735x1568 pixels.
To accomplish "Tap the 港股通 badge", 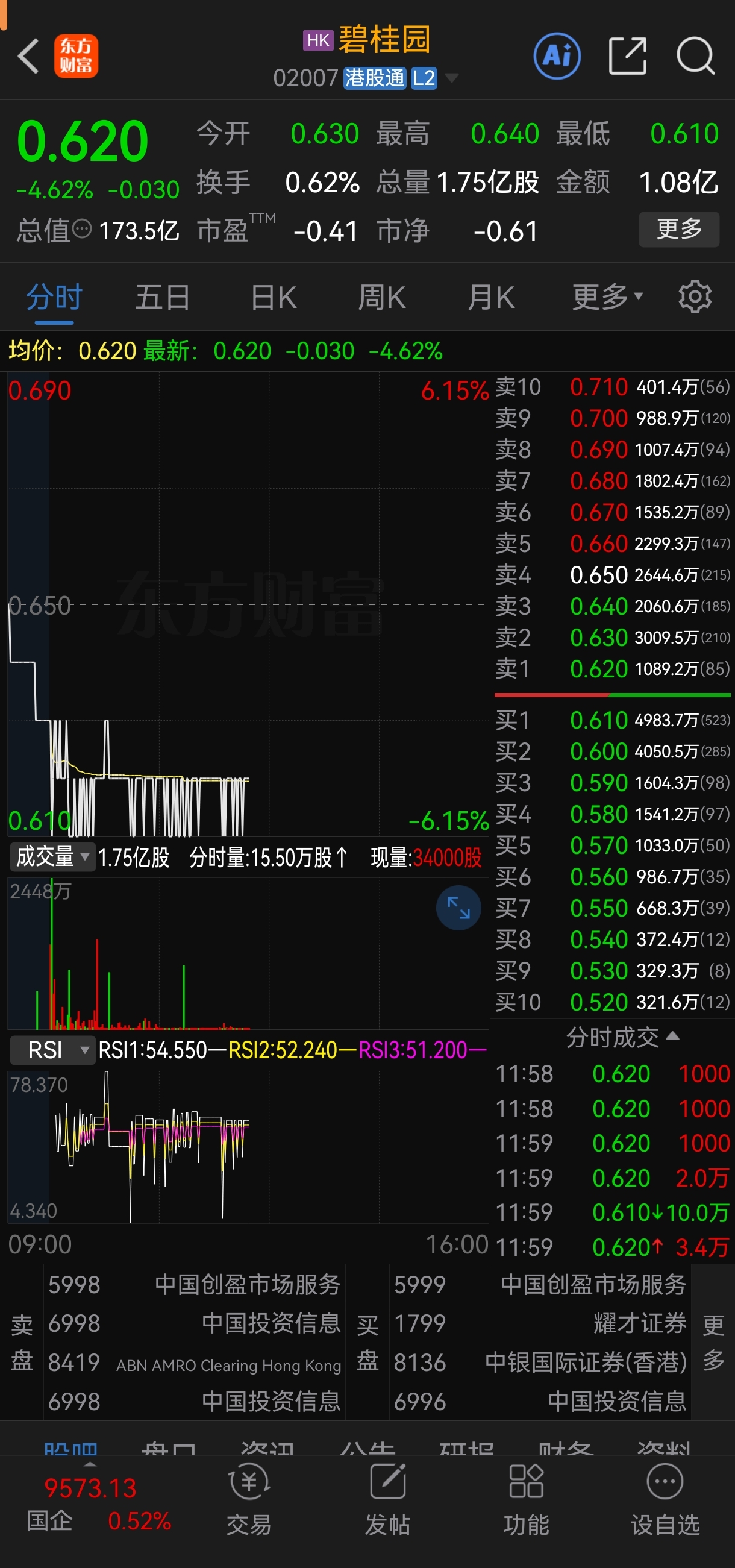I will [374, 78].
